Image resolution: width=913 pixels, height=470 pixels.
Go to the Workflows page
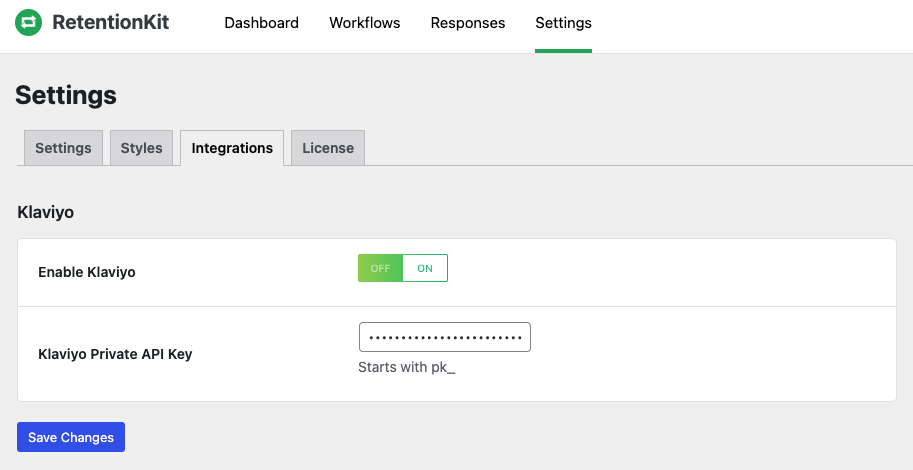(365, 23)
